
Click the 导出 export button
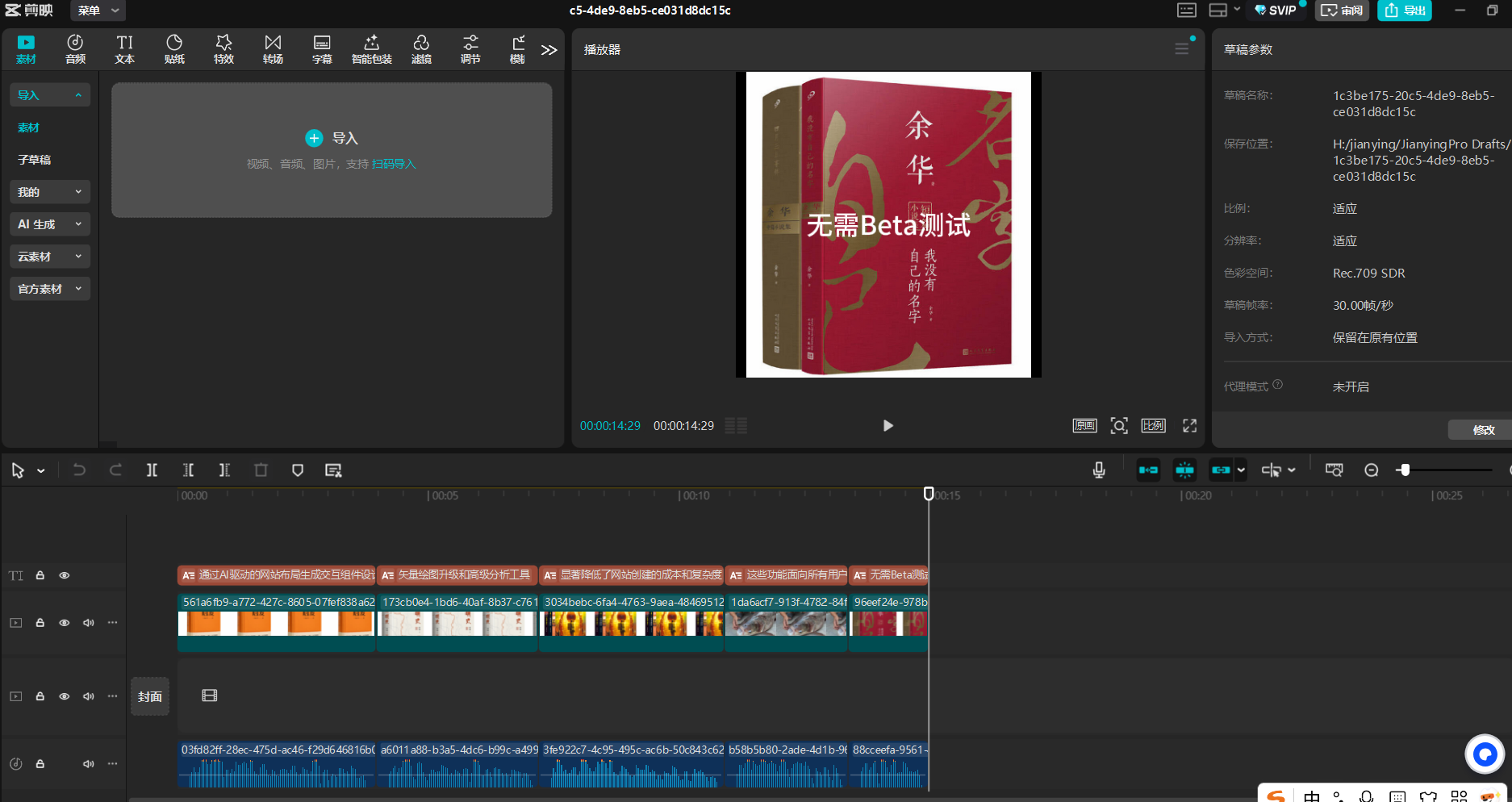tap(1405, 10)
